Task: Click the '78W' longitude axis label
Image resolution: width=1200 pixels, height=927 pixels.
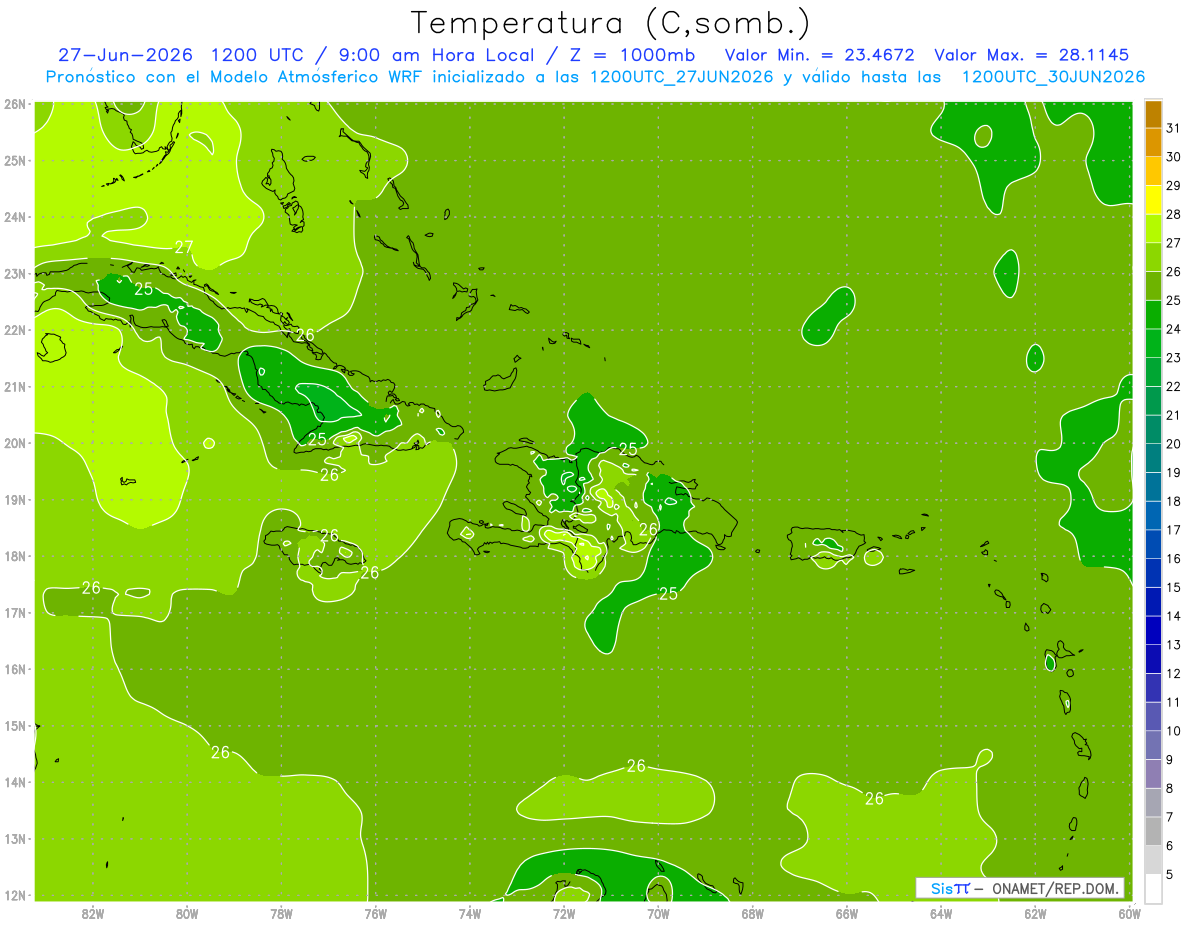Action: click(x=281, y=913)
